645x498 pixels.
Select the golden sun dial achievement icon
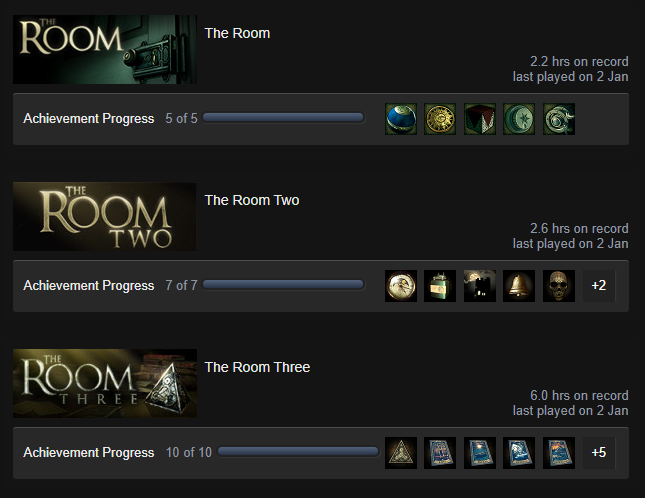(x=440, y=119)
